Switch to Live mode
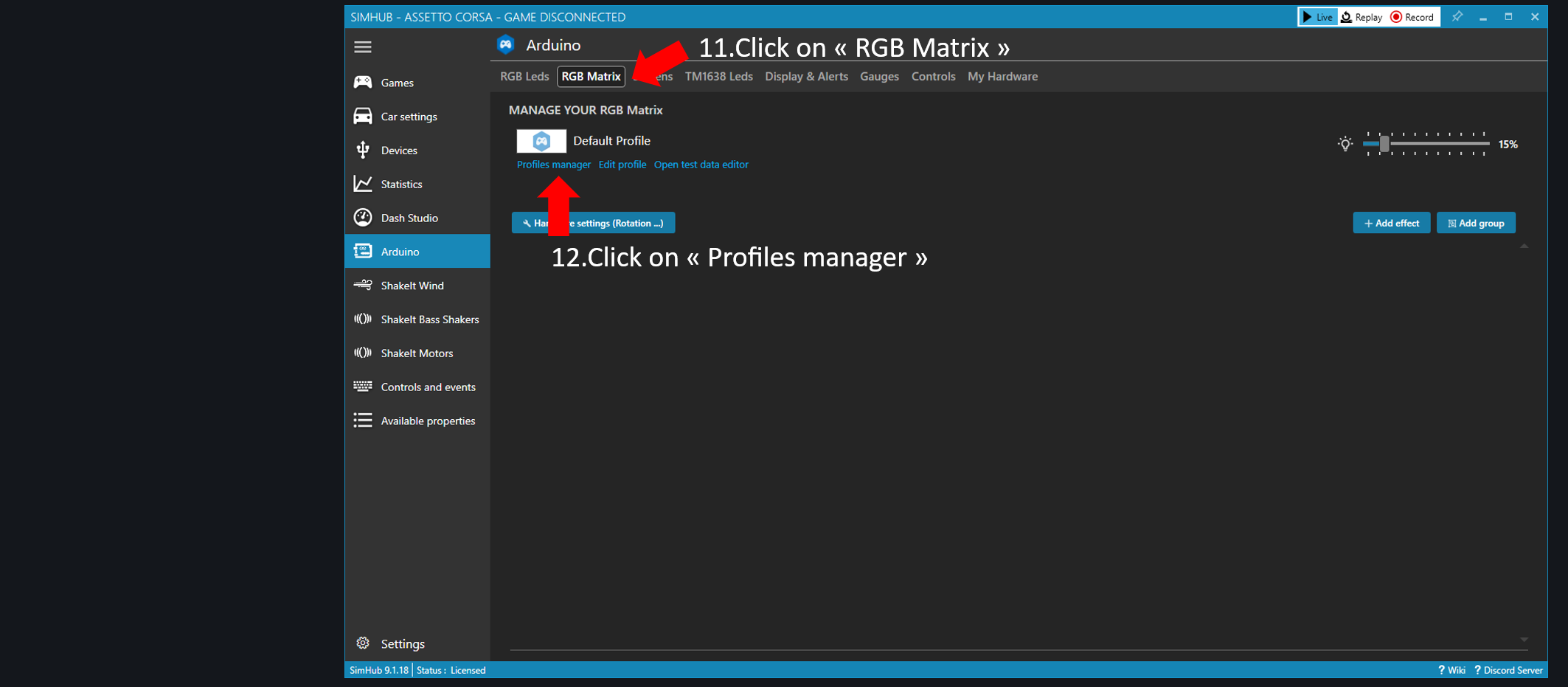This screenshot has width=1568, height=687. pos(1318,17)
